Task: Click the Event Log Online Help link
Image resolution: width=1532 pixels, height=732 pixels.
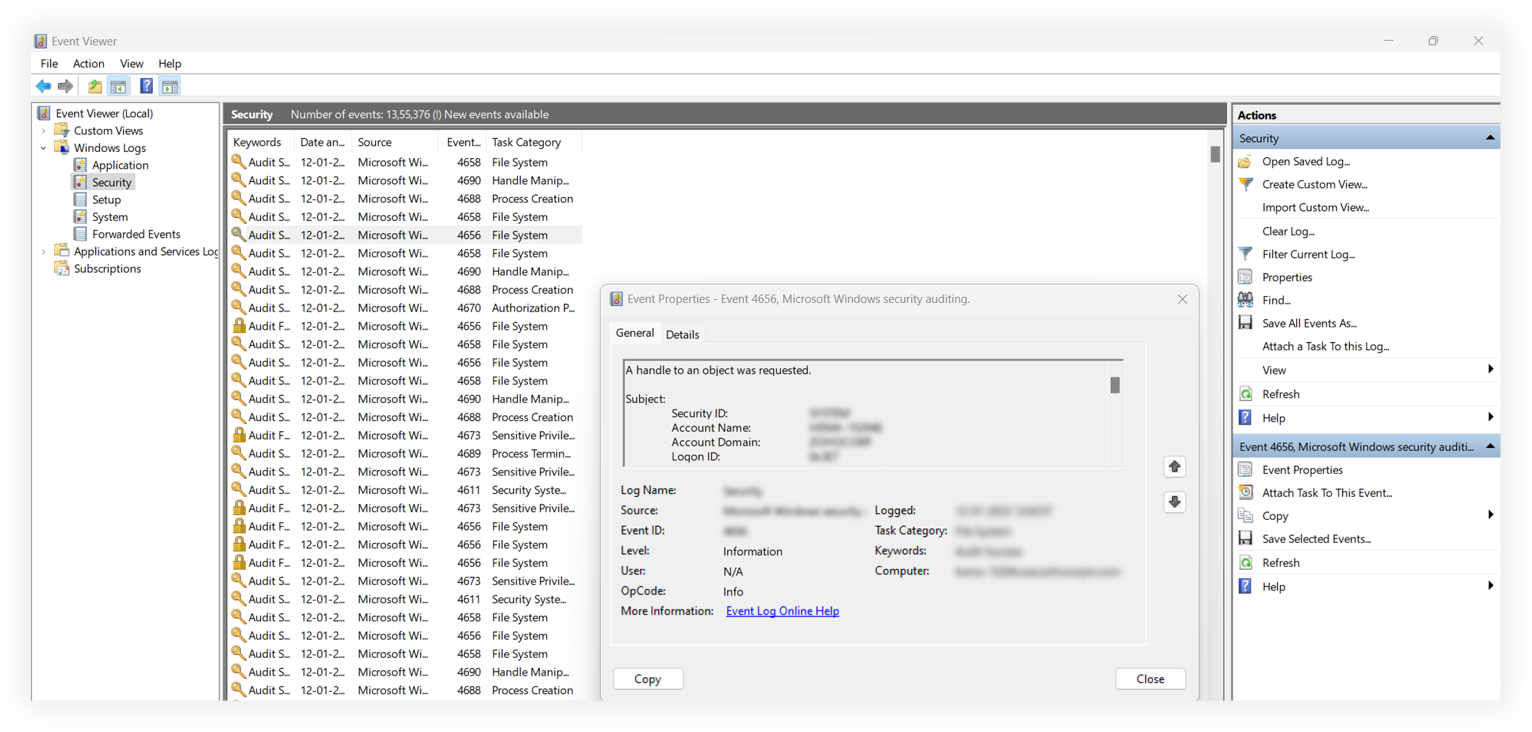Action: coord(782,611)
